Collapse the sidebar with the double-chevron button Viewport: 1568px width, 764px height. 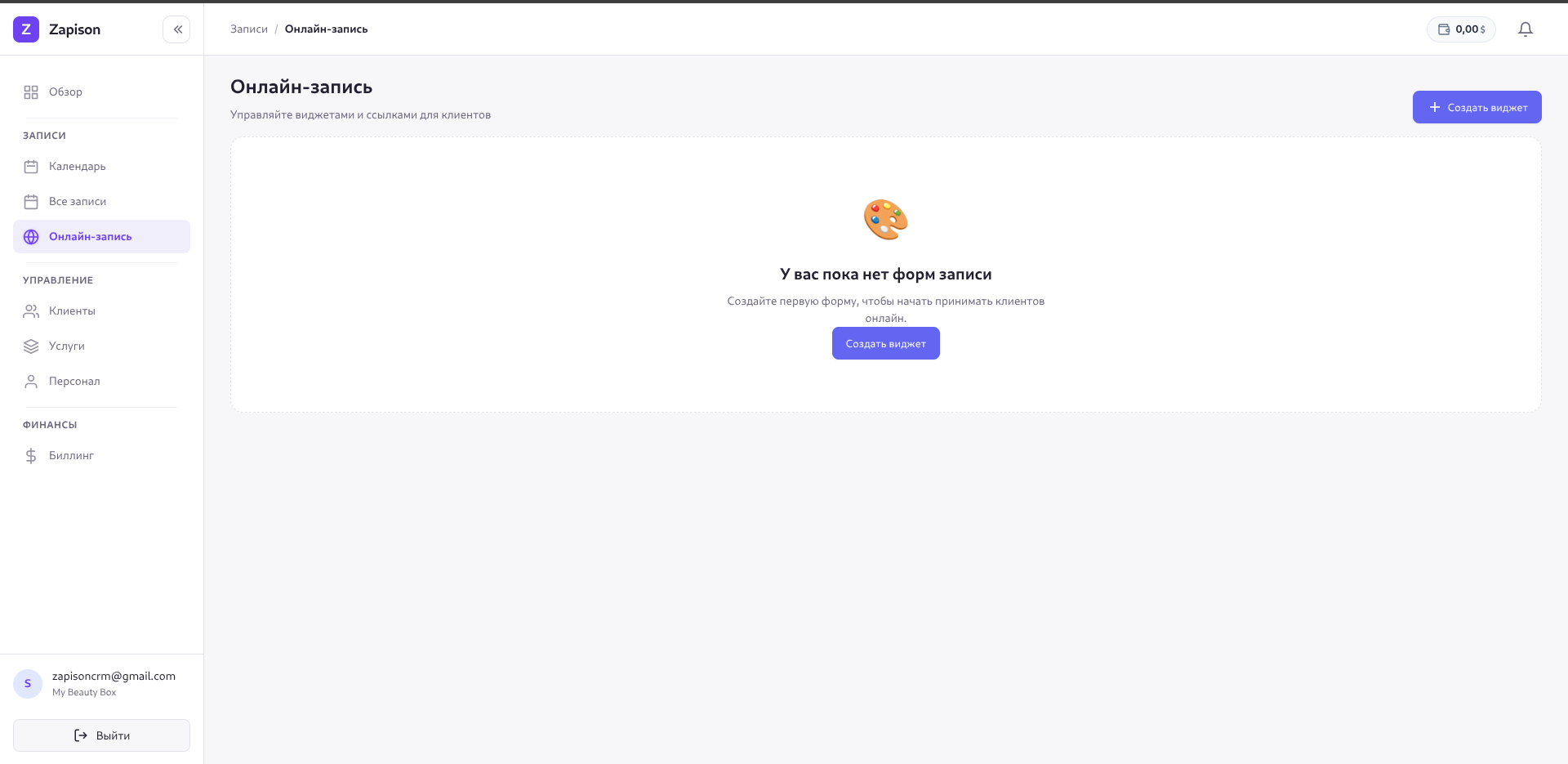point(176,29)
